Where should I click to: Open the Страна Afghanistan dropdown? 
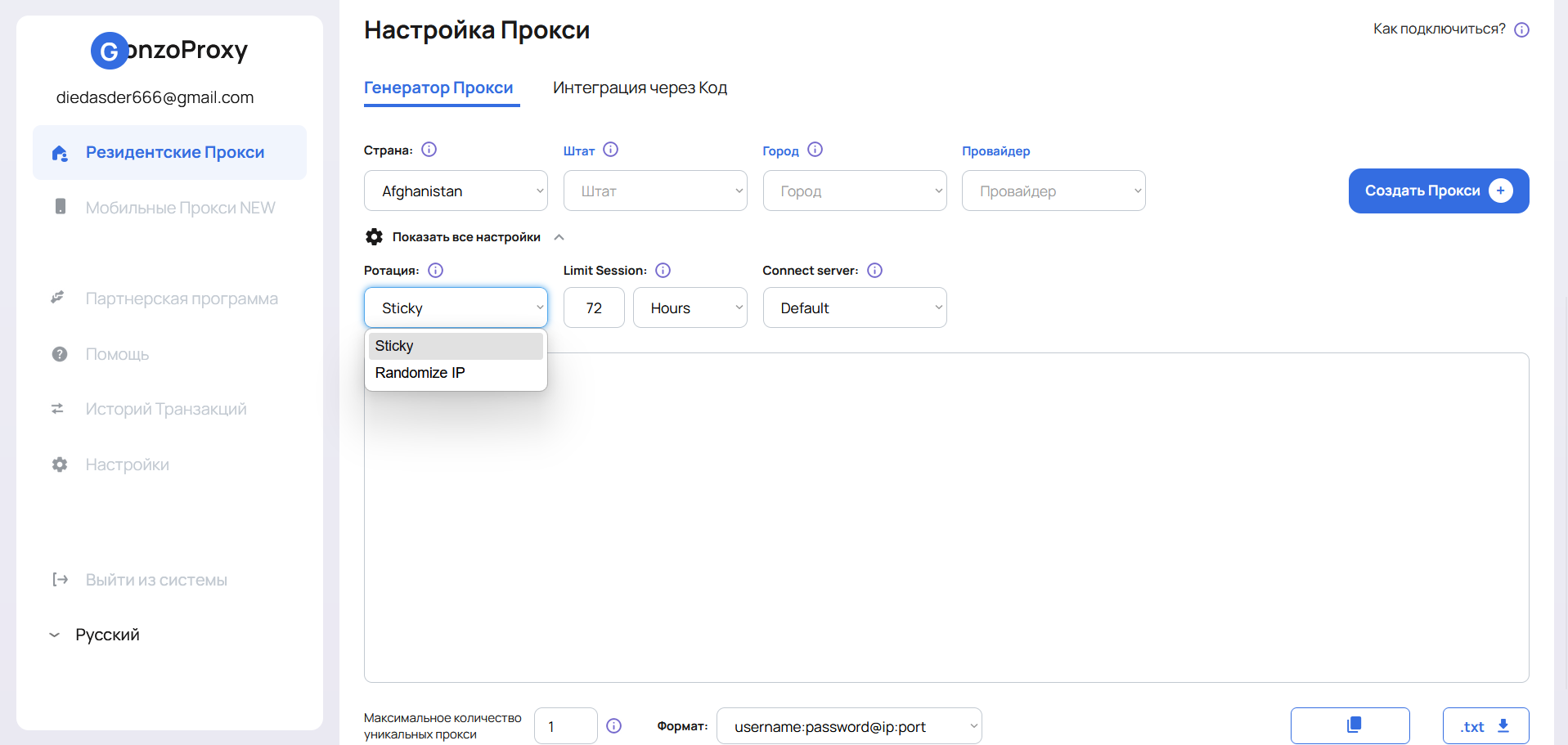[x=456, y=191]
